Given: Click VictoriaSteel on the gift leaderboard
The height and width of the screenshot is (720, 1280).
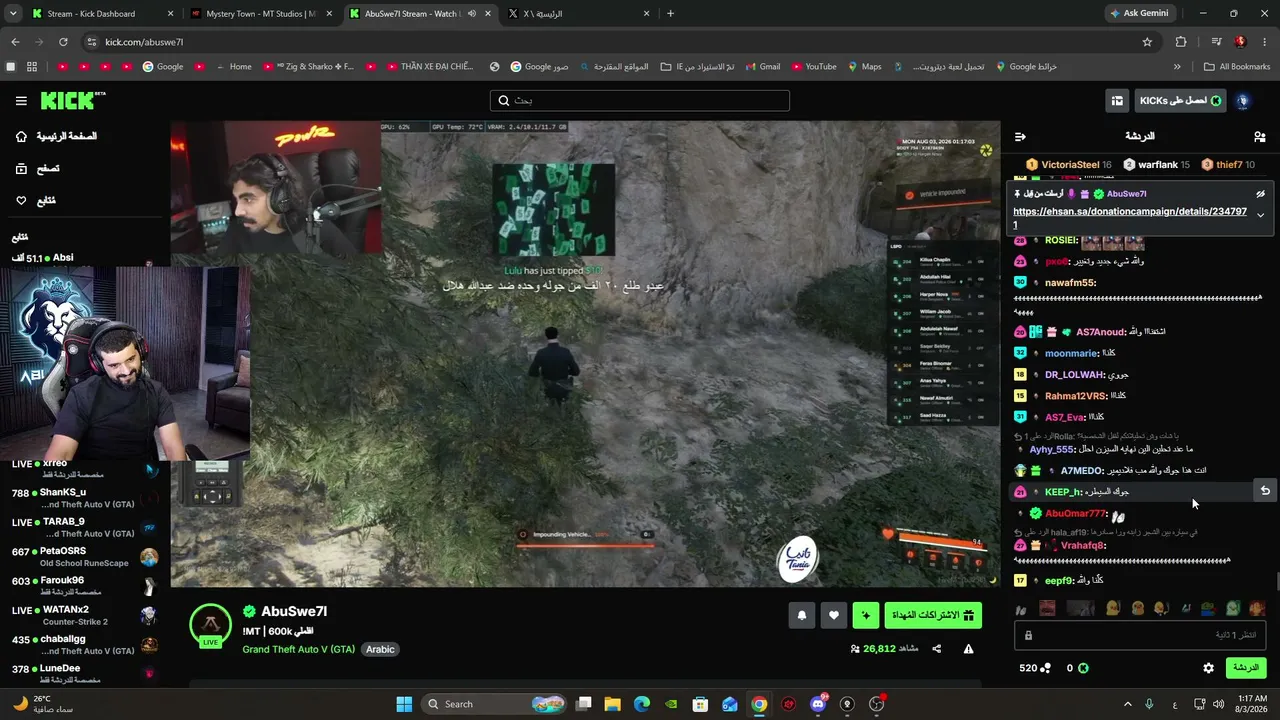Looking at the screenshot, I should [x=1068, y=164].
